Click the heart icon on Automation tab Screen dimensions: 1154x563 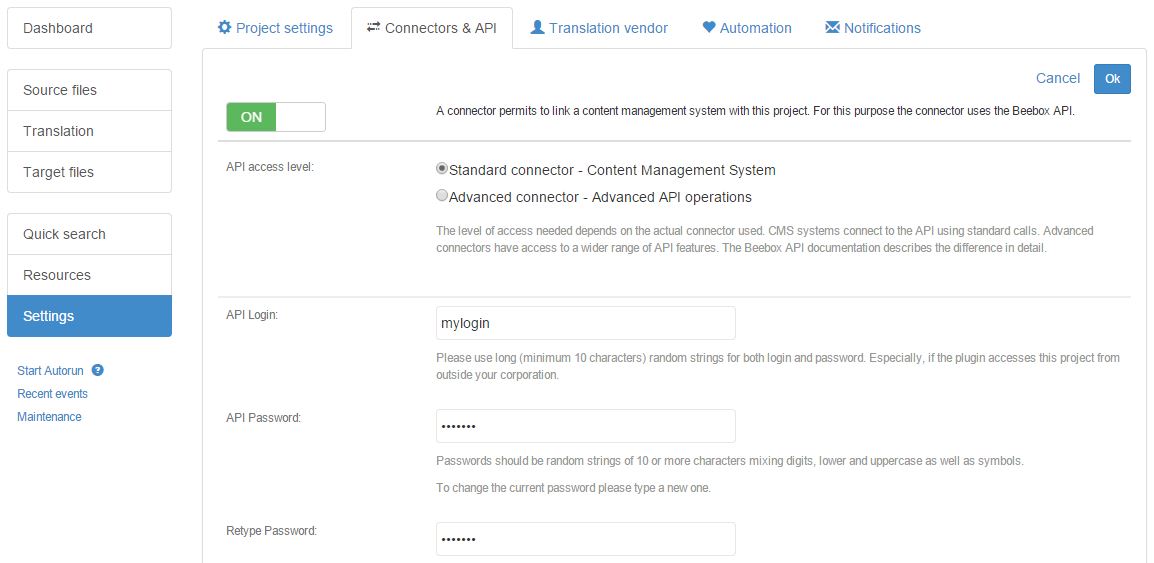click(x=709, y=28)
